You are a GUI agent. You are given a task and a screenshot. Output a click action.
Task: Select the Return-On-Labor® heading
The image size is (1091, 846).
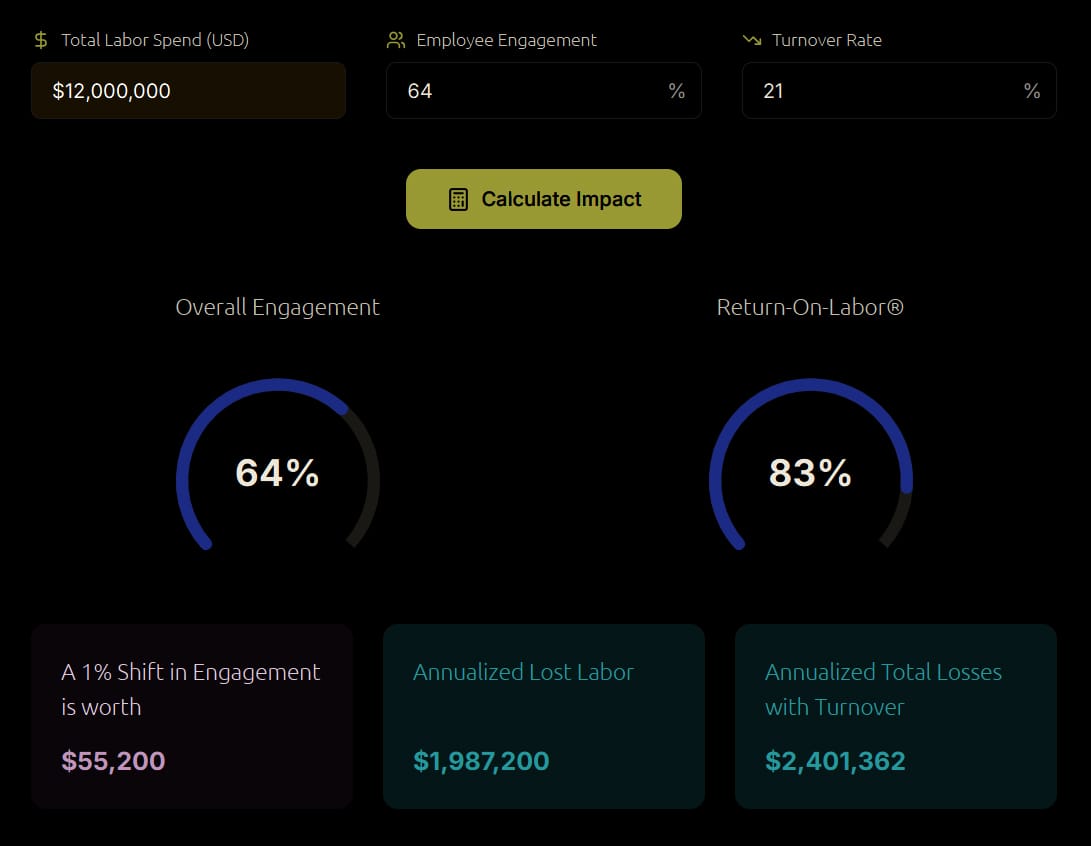click(x=810, y=307)
